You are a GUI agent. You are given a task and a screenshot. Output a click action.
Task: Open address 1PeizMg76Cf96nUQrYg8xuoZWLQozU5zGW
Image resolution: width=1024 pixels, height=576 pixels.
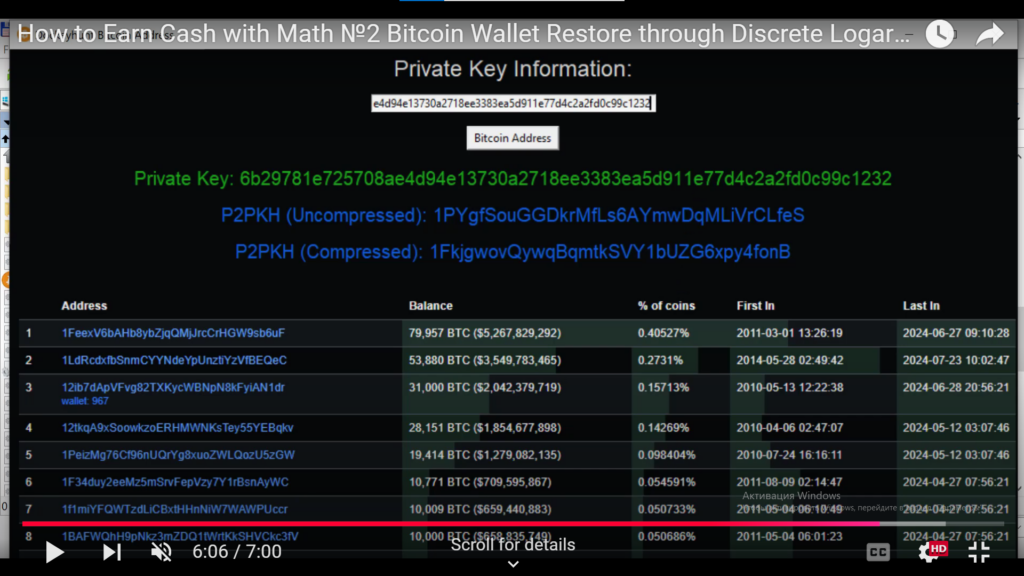tap(178, 455)
